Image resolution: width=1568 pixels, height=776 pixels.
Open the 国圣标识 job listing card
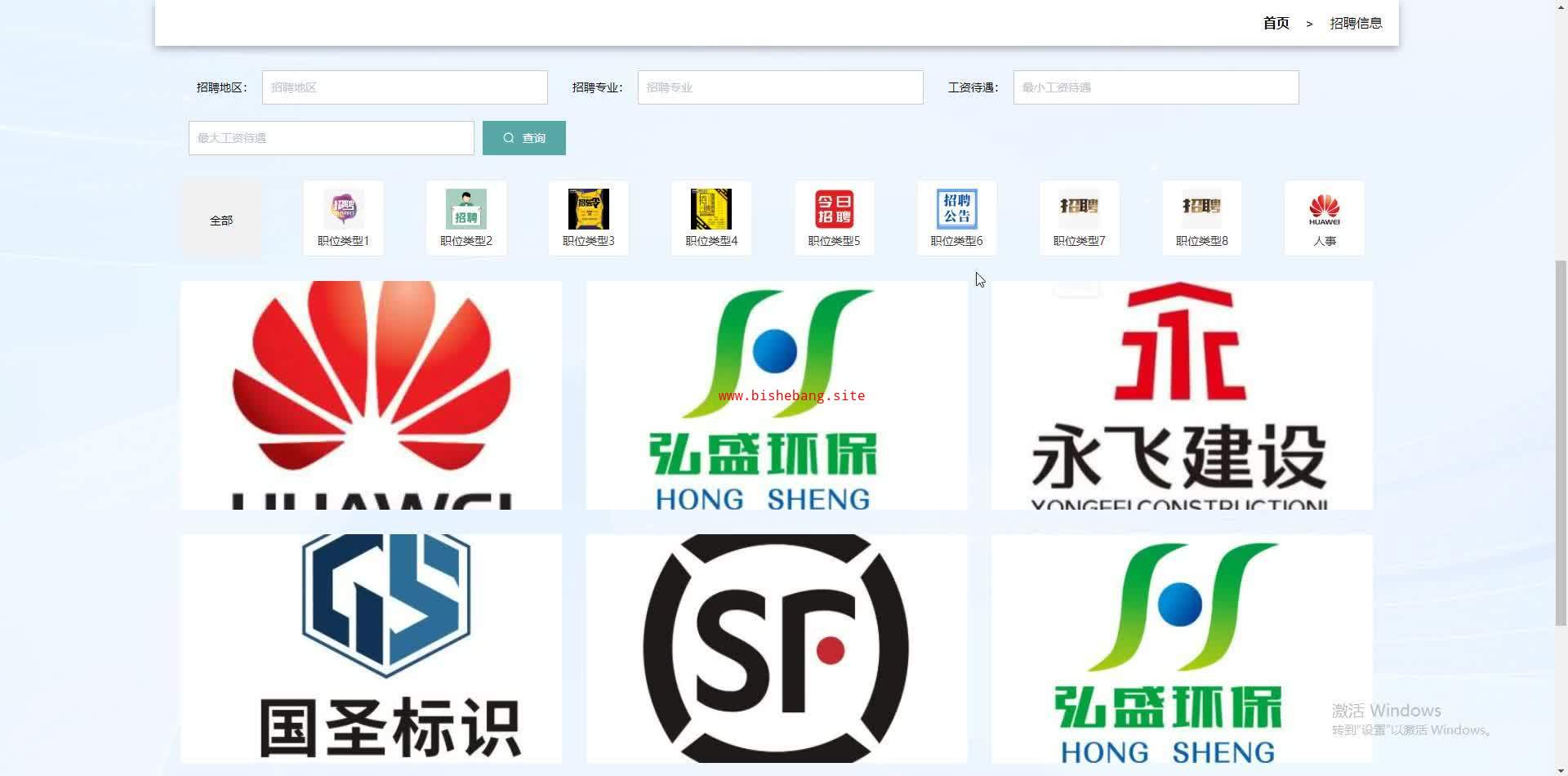372,649
